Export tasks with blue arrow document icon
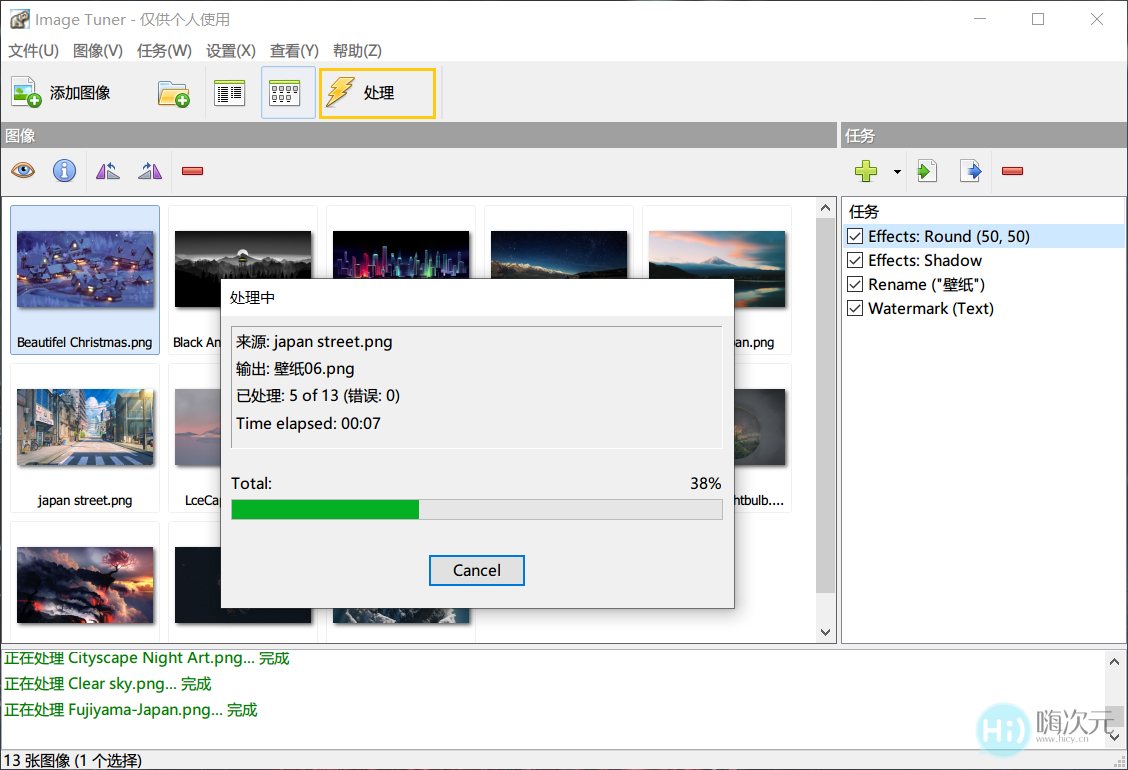The height and width of the screenshot is (770, 1128). [970, 170]
